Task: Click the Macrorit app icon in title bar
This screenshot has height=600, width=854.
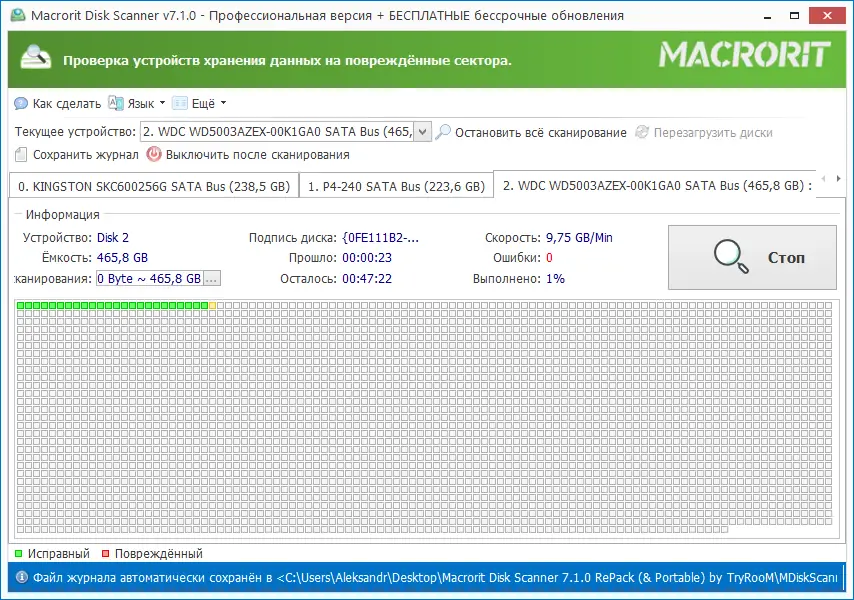Action: 17,15
